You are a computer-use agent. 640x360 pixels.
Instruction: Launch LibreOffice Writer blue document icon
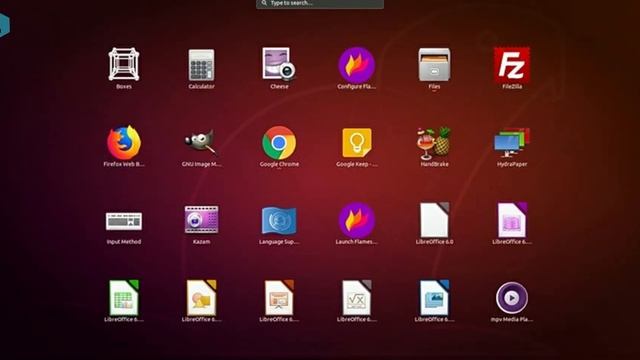pyautogui.click(x=435, y=298)
